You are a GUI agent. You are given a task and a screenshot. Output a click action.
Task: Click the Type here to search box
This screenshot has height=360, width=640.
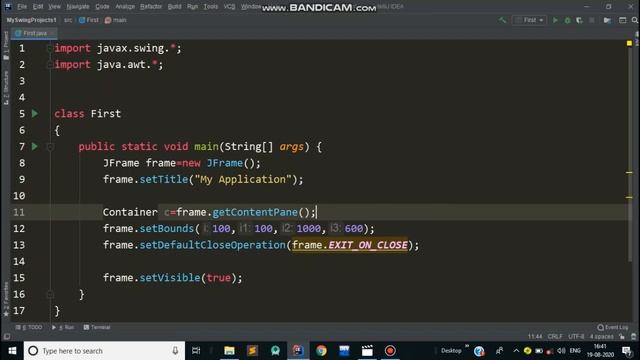pos(104,351)
